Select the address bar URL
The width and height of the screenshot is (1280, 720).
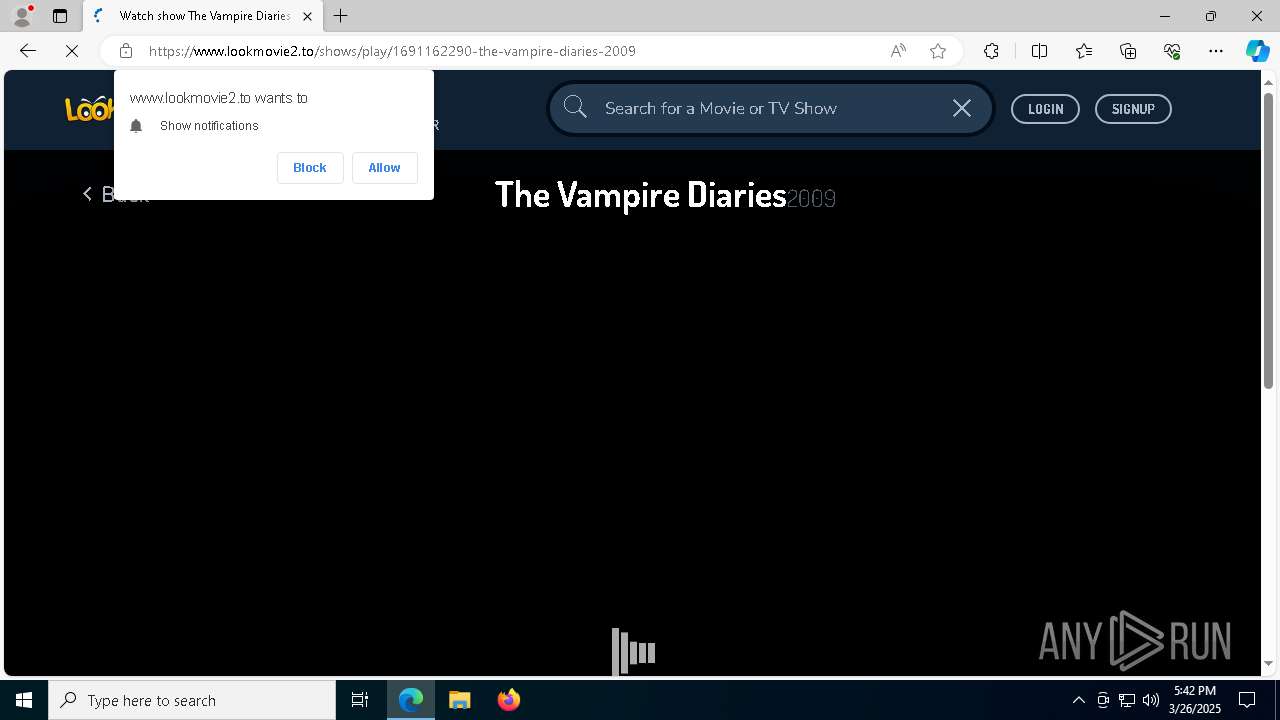392,51
